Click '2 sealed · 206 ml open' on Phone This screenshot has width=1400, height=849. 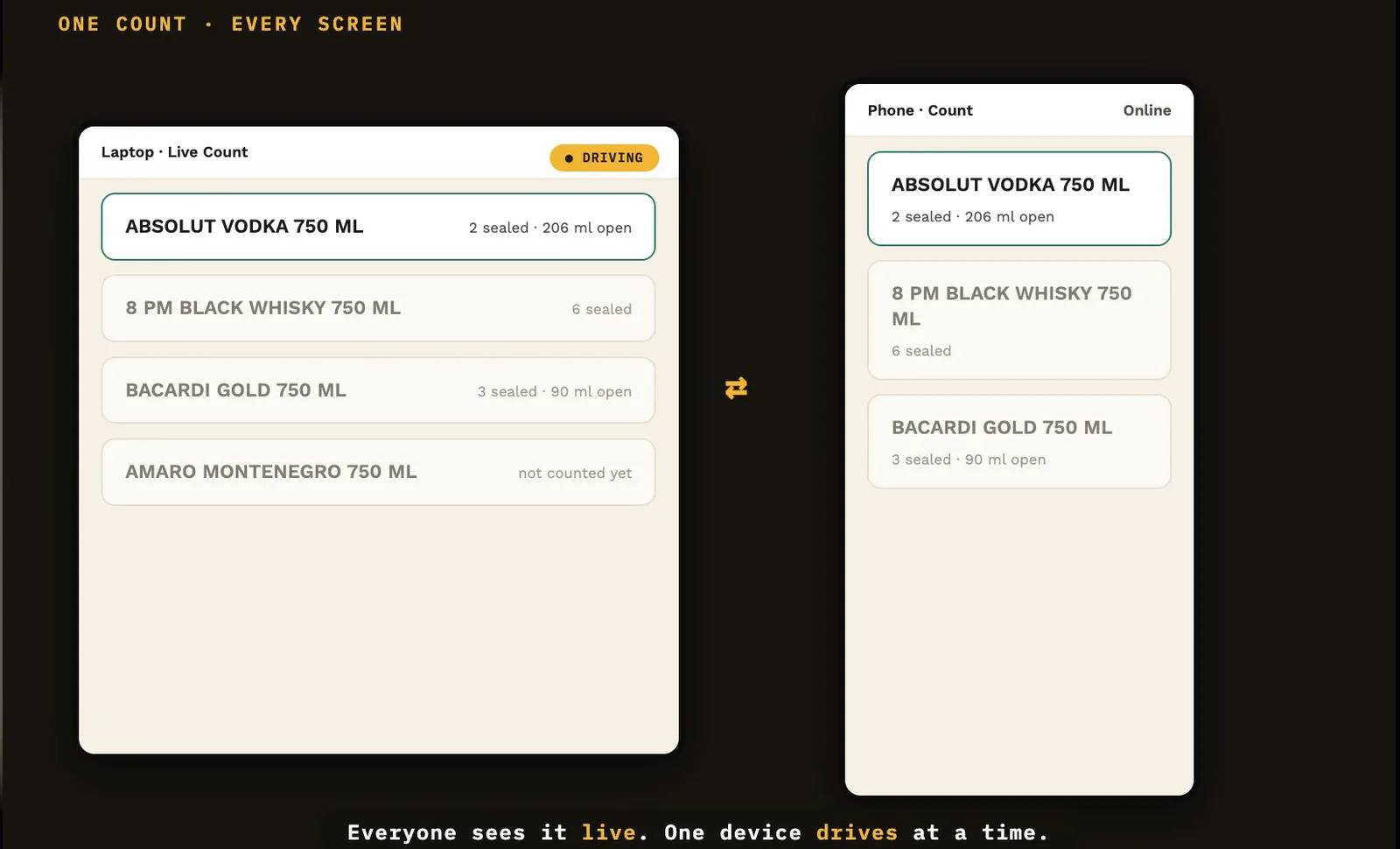click(972, 217)
